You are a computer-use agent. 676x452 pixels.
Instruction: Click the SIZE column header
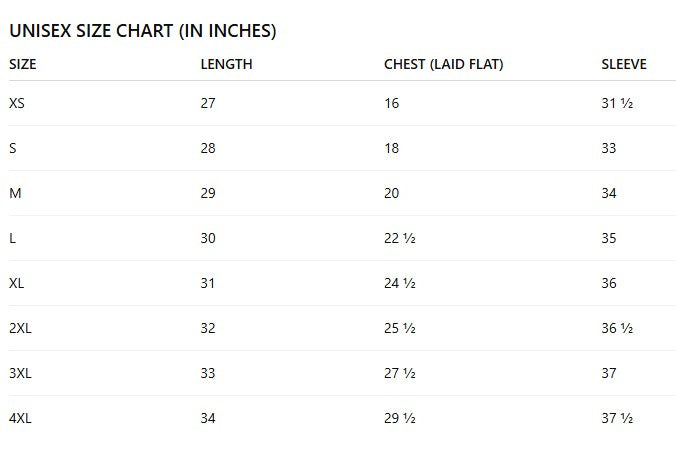coord(23,64)
